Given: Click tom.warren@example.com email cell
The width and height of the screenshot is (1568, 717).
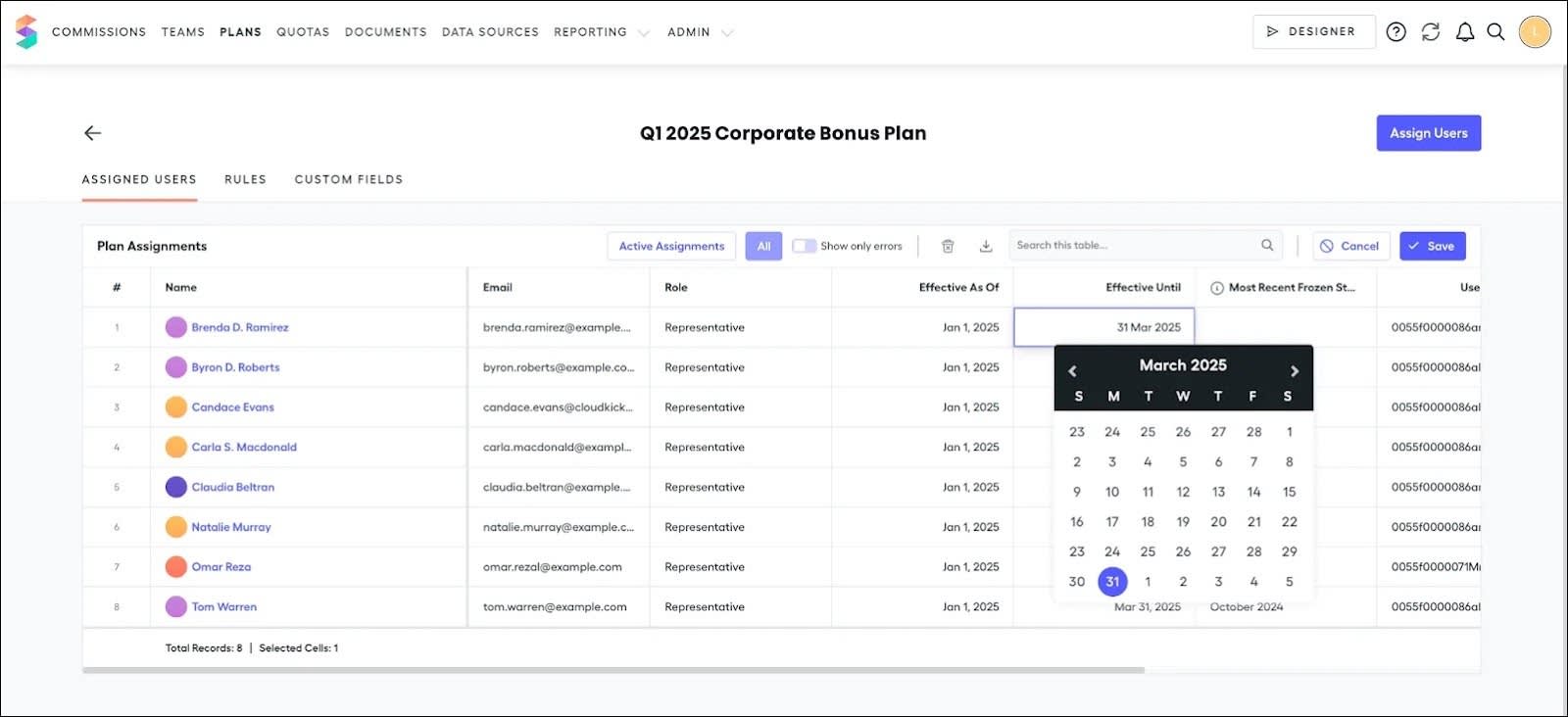Looking at the screenshot, I should (x=559, y=607).
